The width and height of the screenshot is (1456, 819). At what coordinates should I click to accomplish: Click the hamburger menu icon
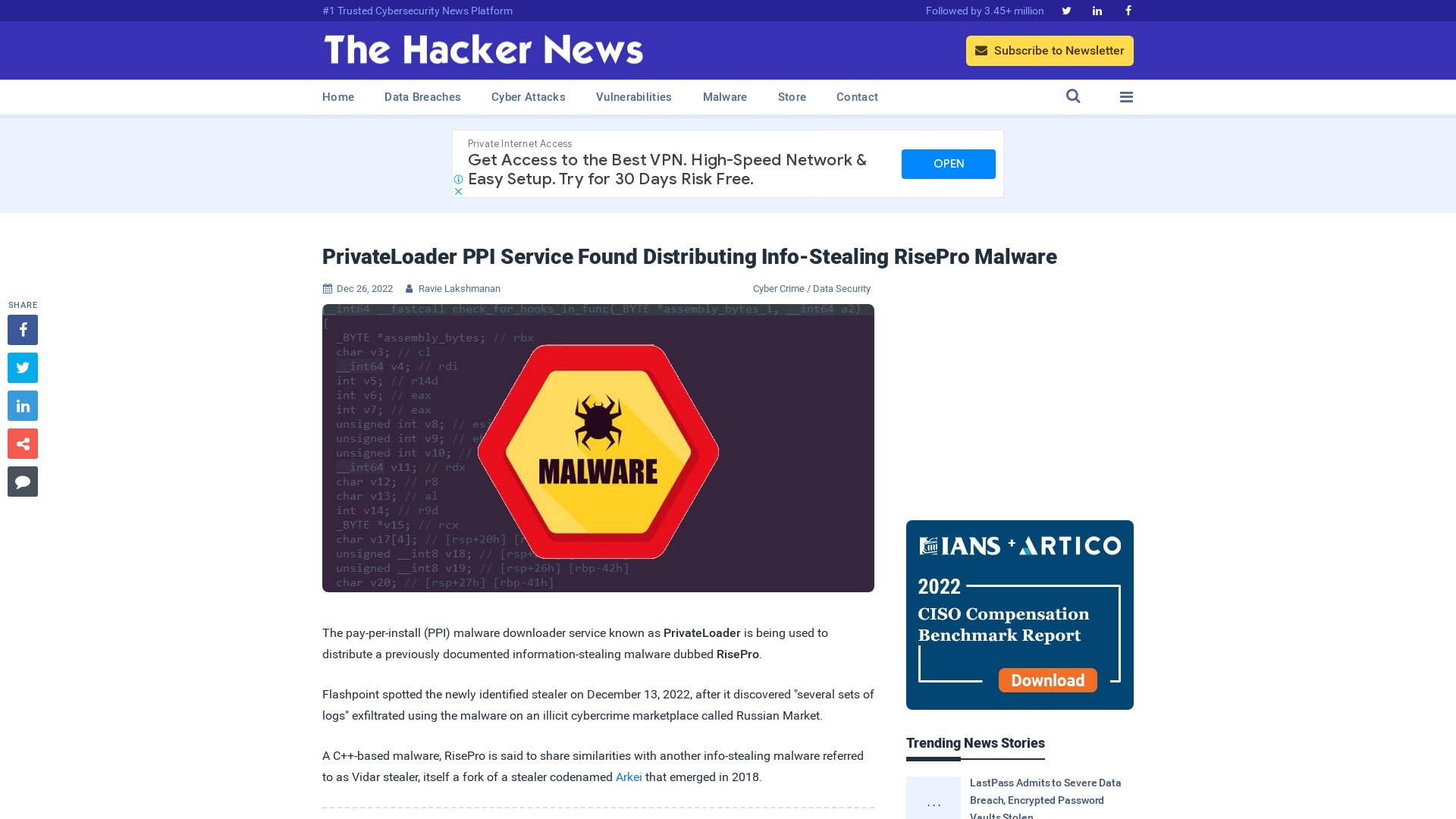[x=1126, y=97]
